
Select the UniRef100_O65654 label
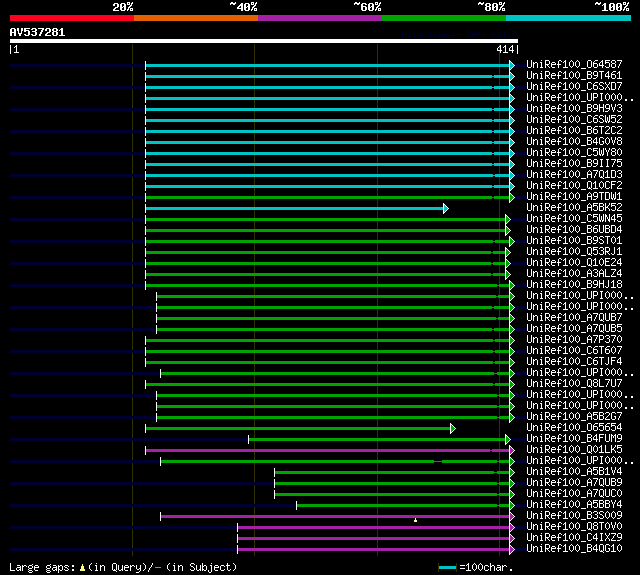click(x=574, y=428)
